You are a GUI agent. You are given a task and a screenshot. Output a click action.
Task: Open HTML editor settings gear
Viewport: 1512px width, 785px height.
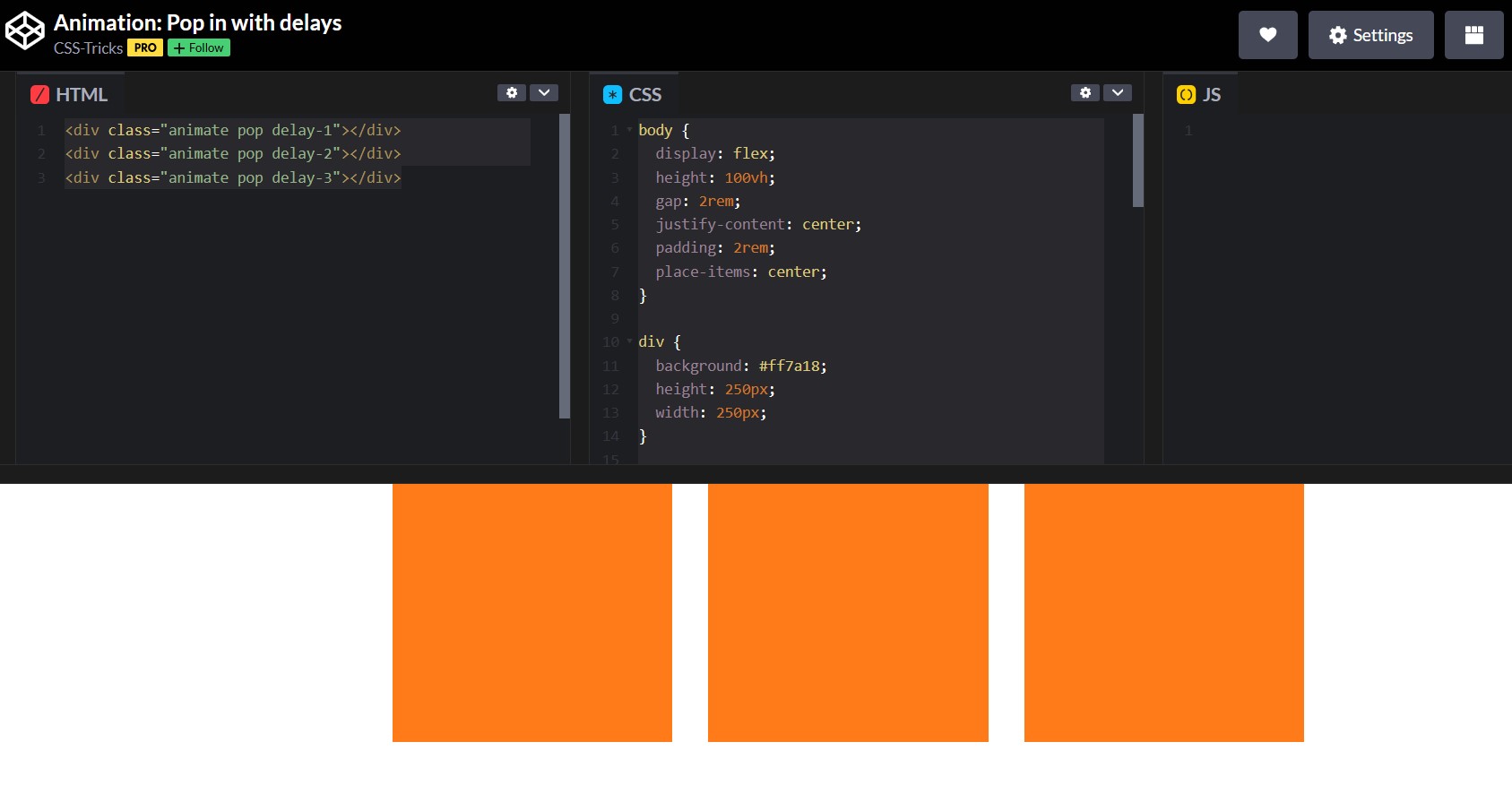pos(512,92)
